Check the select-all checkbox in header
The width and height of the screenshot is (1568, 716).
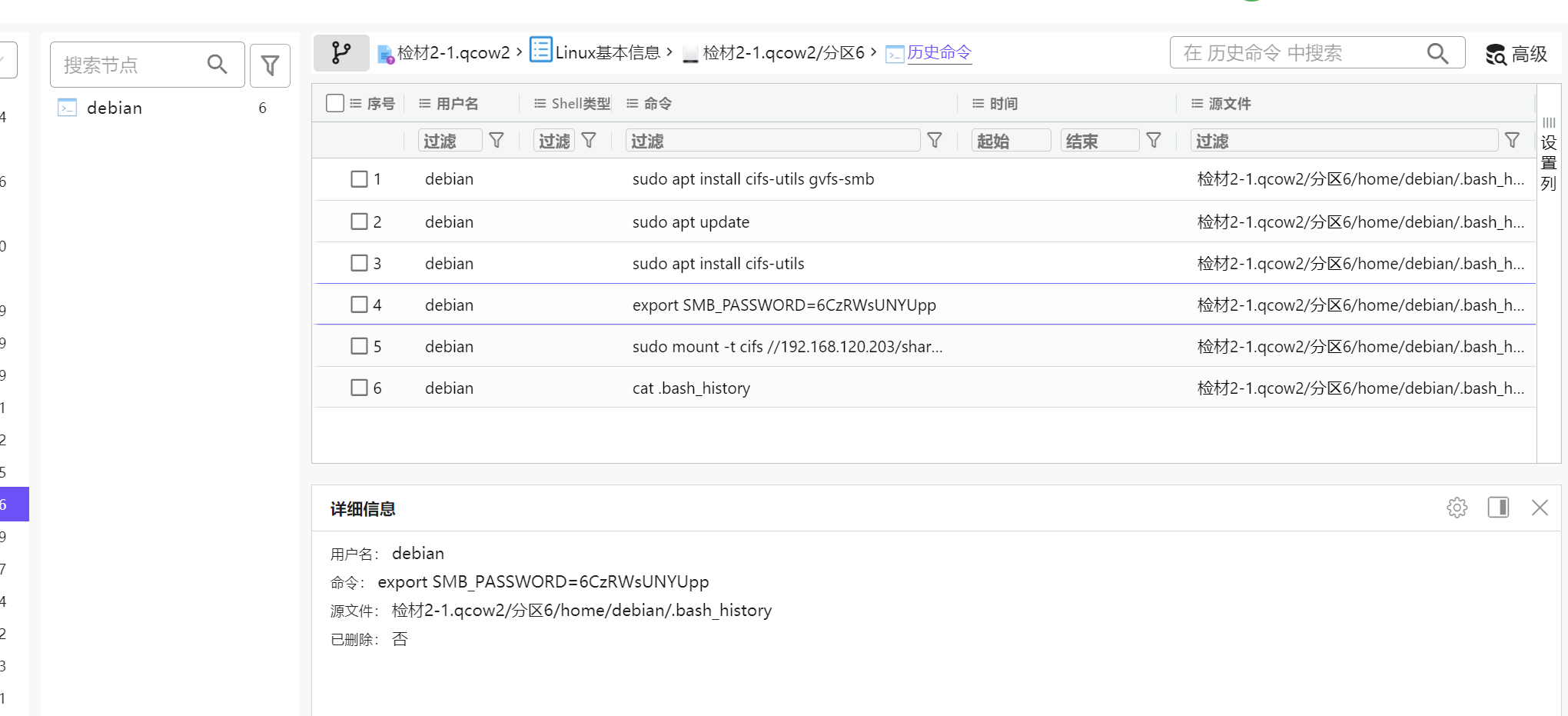pos(335,103)
